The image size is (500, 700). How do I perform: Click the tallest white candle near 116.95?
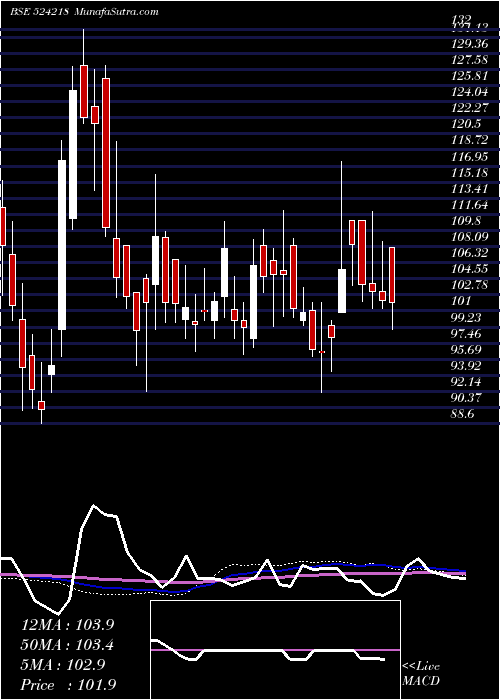tap(62, 245)
